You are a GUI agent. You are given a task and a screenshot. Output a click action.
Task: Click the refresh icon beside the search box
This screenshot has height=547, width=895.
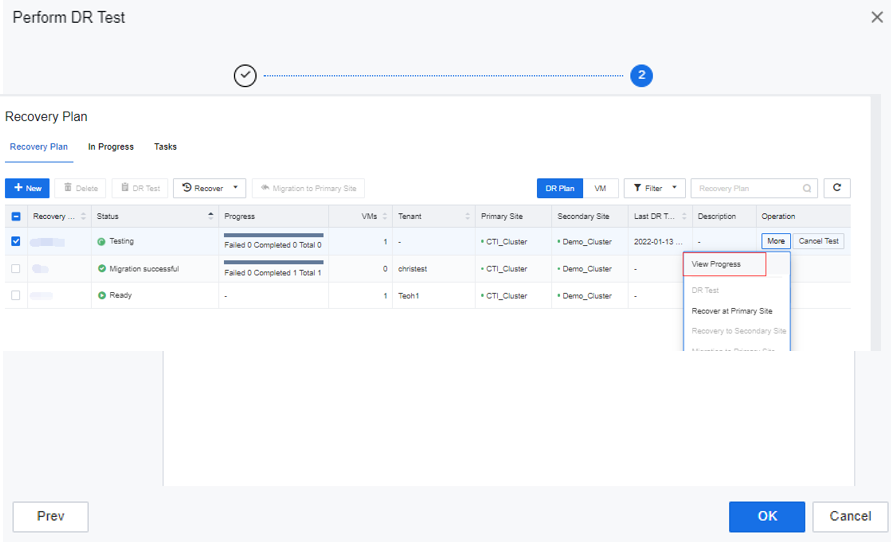(836, 188)
